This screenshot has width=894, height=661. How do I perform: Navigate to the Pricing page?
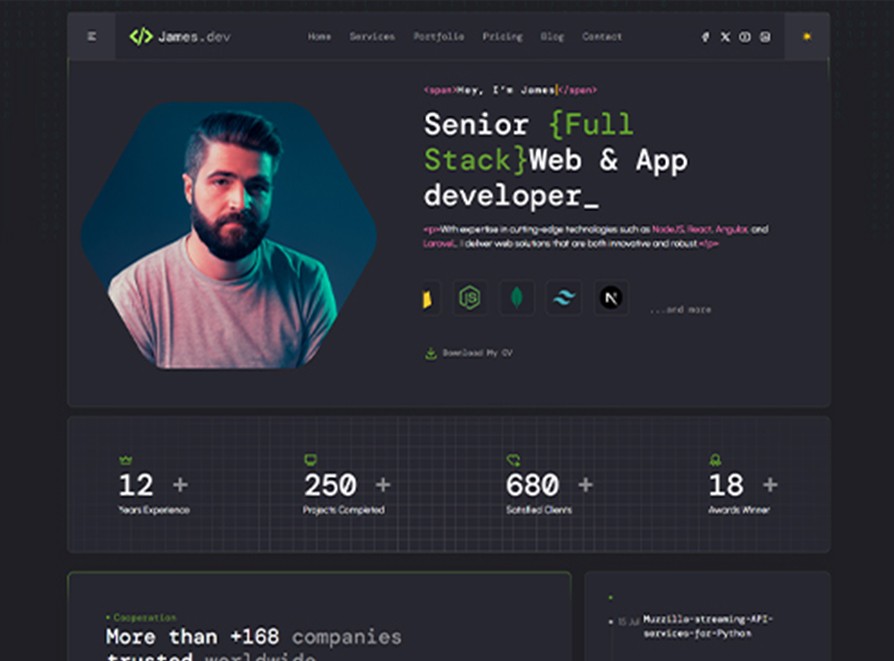502,37
